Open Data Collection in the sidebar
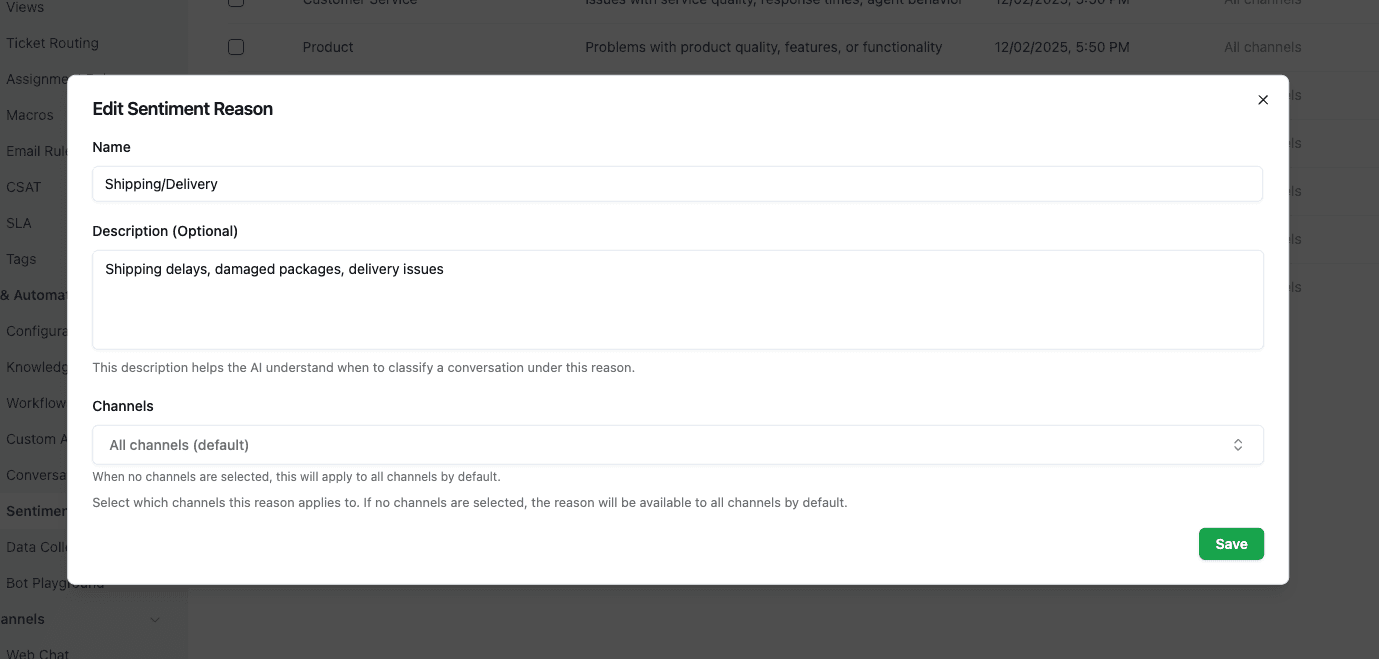The height and width of the screenshot is (659, 1379). (36, 547)
